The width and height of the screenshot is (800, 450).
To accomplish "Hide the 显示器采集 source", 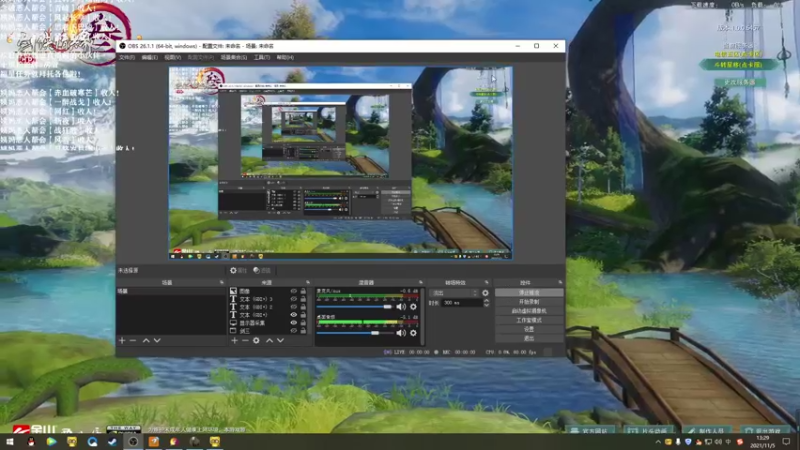I will point(293,323).
